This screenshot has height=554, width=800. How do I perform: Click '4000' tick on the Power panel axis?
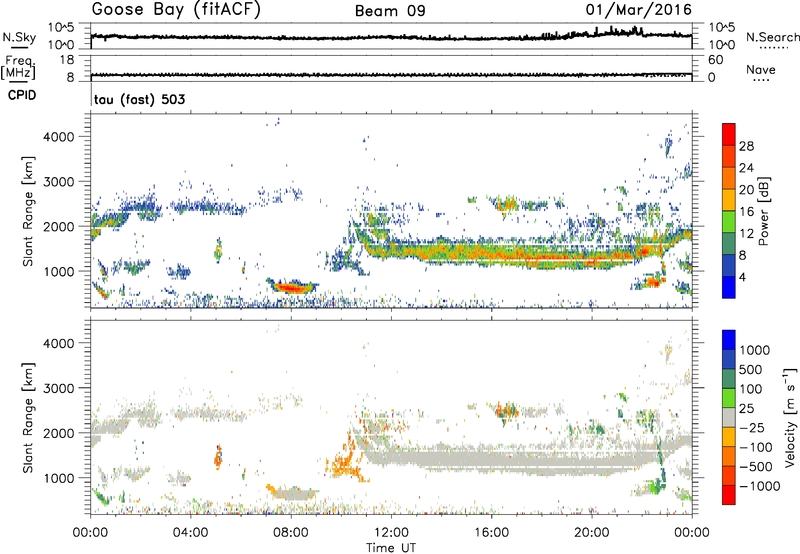(59, 137)
